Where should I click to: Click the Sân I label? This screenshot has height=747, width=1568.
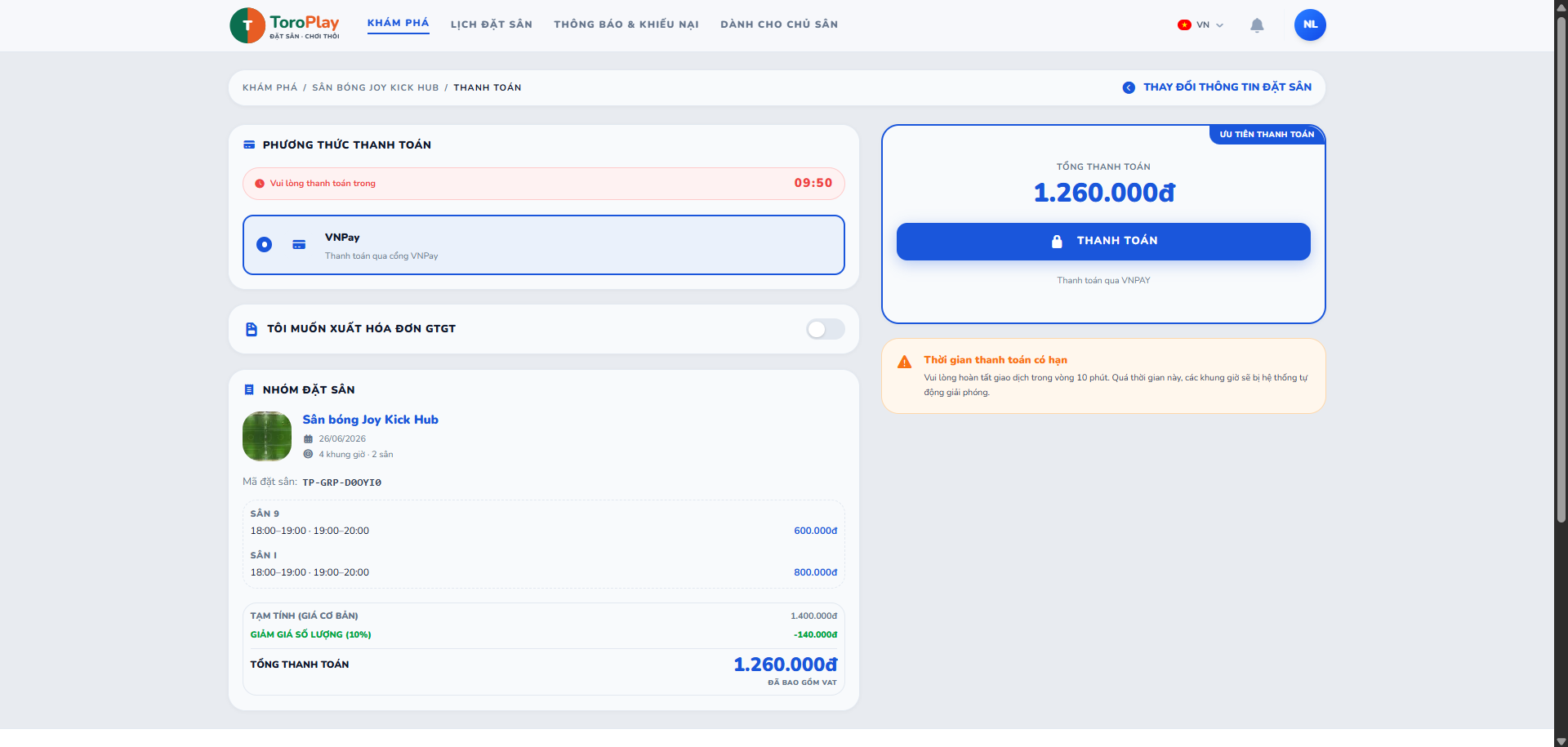click(x=264, y=555)
